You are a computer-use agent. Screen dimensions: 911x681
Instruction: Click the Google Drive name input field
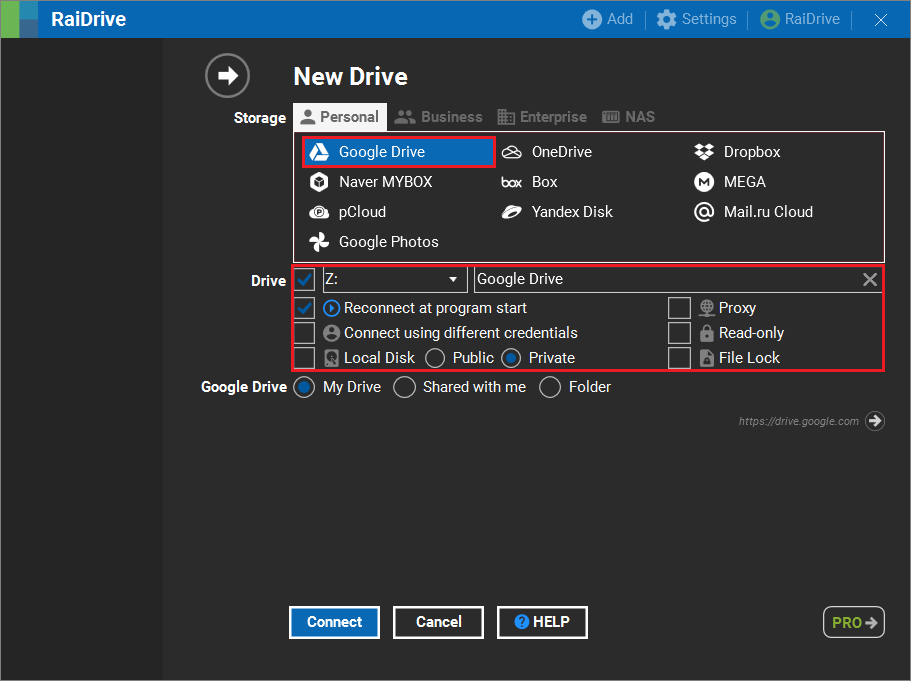660,279
